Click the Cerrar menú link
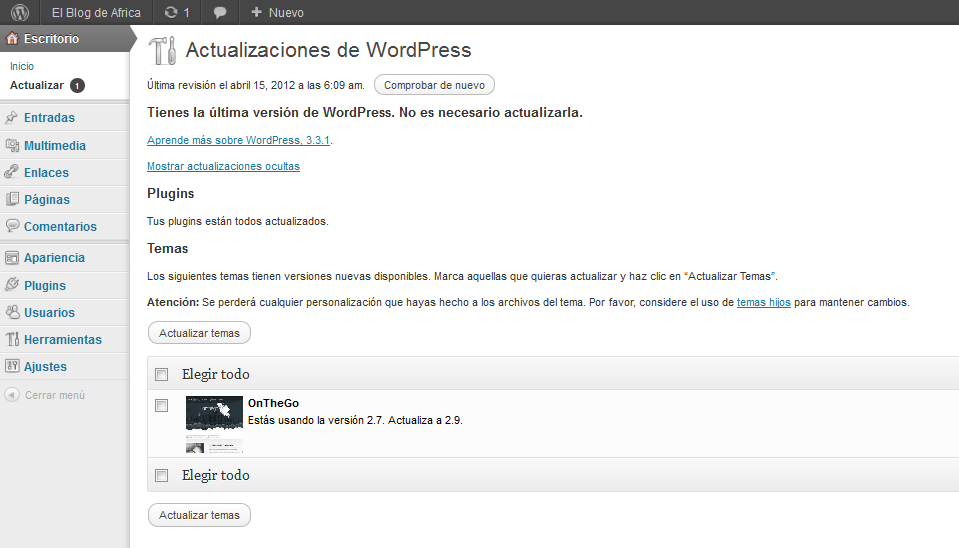This screenshot has width=959, height=548. [x=55, y=395]
